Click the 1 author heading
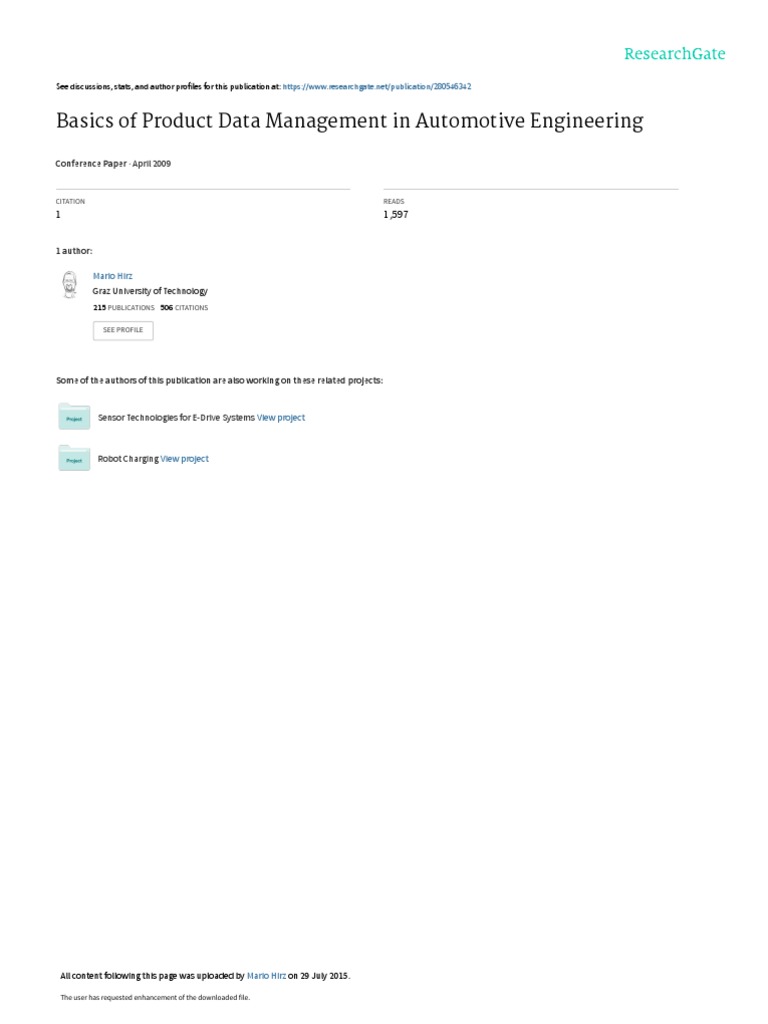Image resolution: width=768 pixels, height=1024 pixels. tap(74, 251)
